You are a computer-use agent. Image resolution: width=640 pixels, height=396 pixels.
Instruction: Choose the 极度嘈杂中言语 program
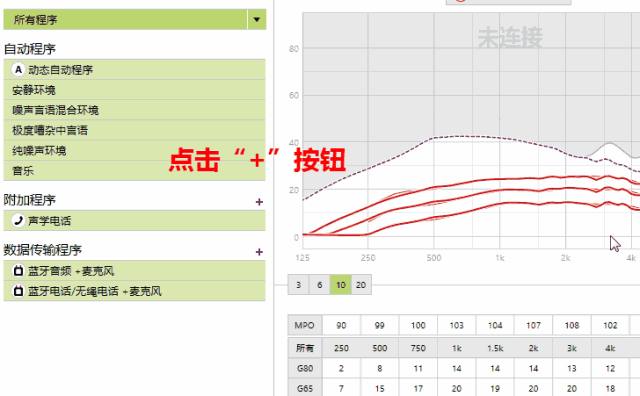[135, 130]
